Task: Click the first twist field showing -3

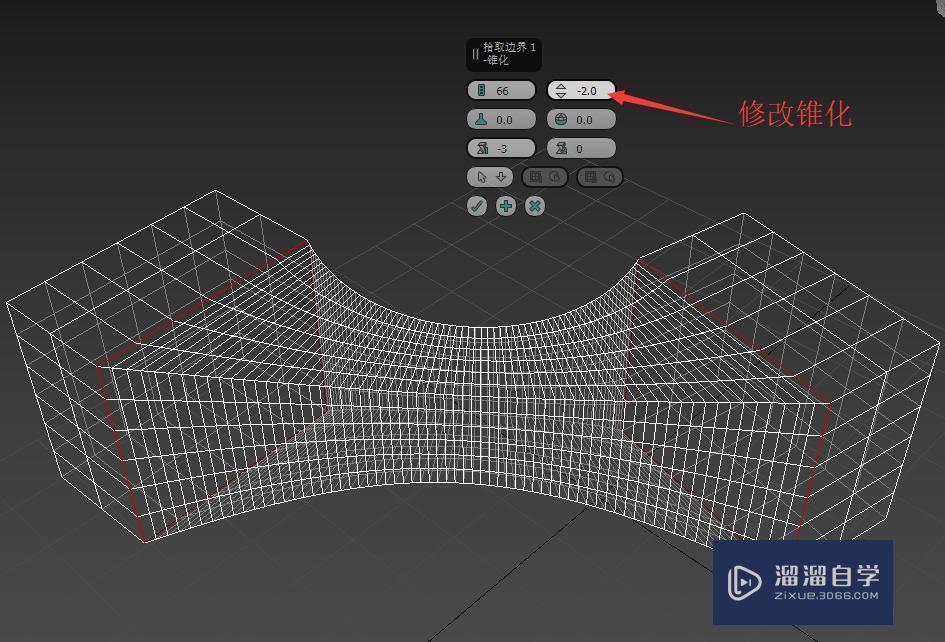Action: (x=501, y=148)
